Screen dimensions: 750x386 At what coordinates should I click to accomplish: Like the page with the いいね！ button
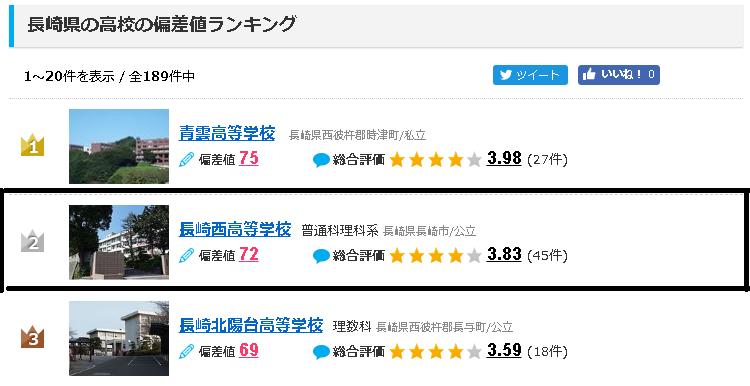(618, 75)
